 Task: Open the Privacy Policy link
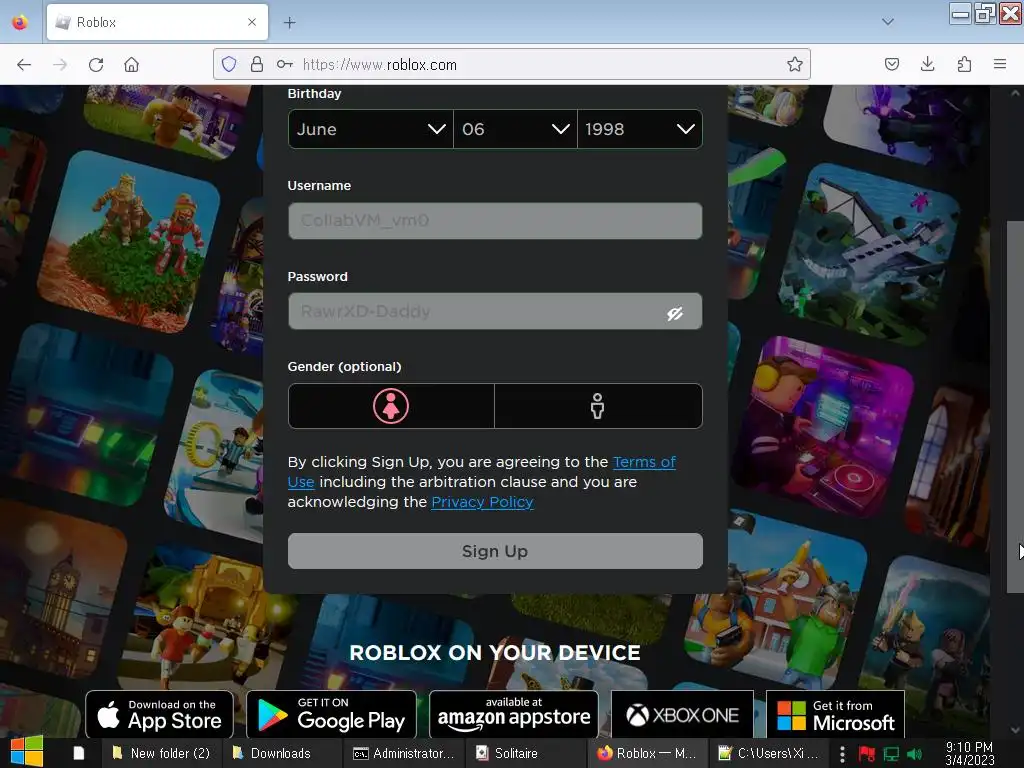pyautogui.click(x=483, y=502)
